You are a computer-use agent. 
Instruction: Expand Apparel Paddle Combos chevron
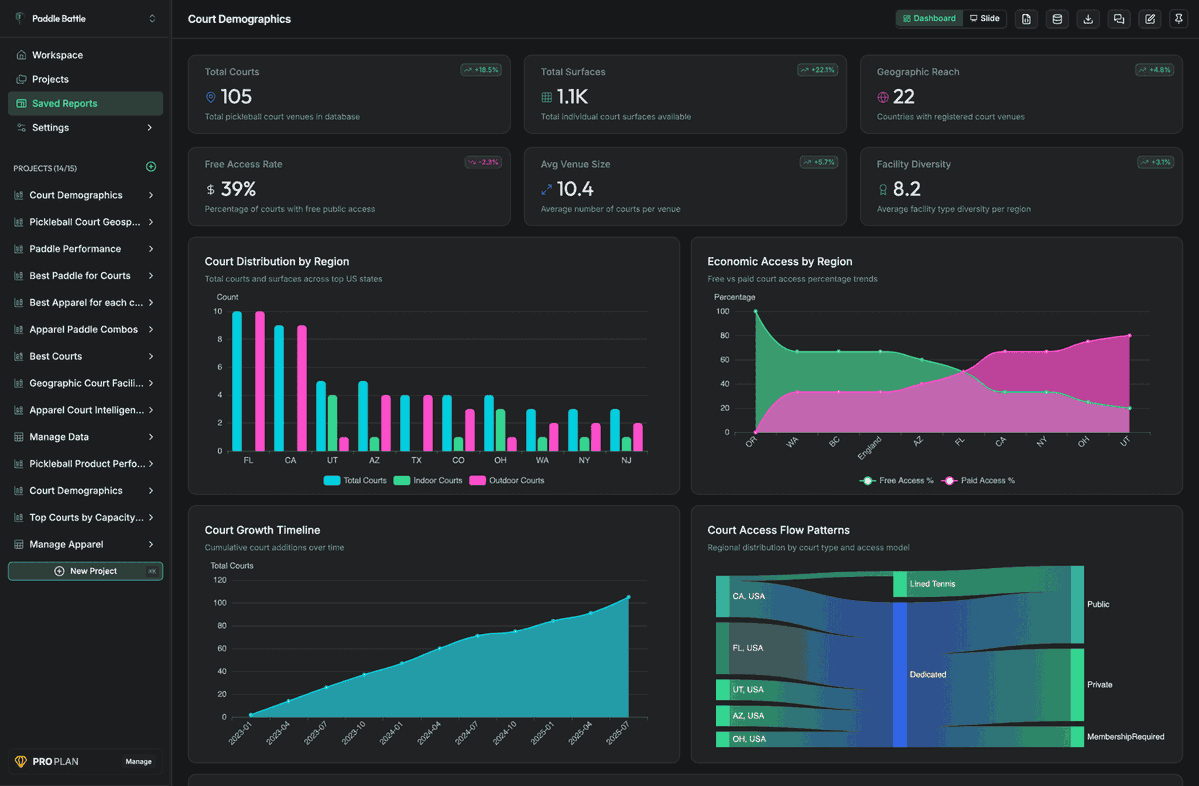151,330
